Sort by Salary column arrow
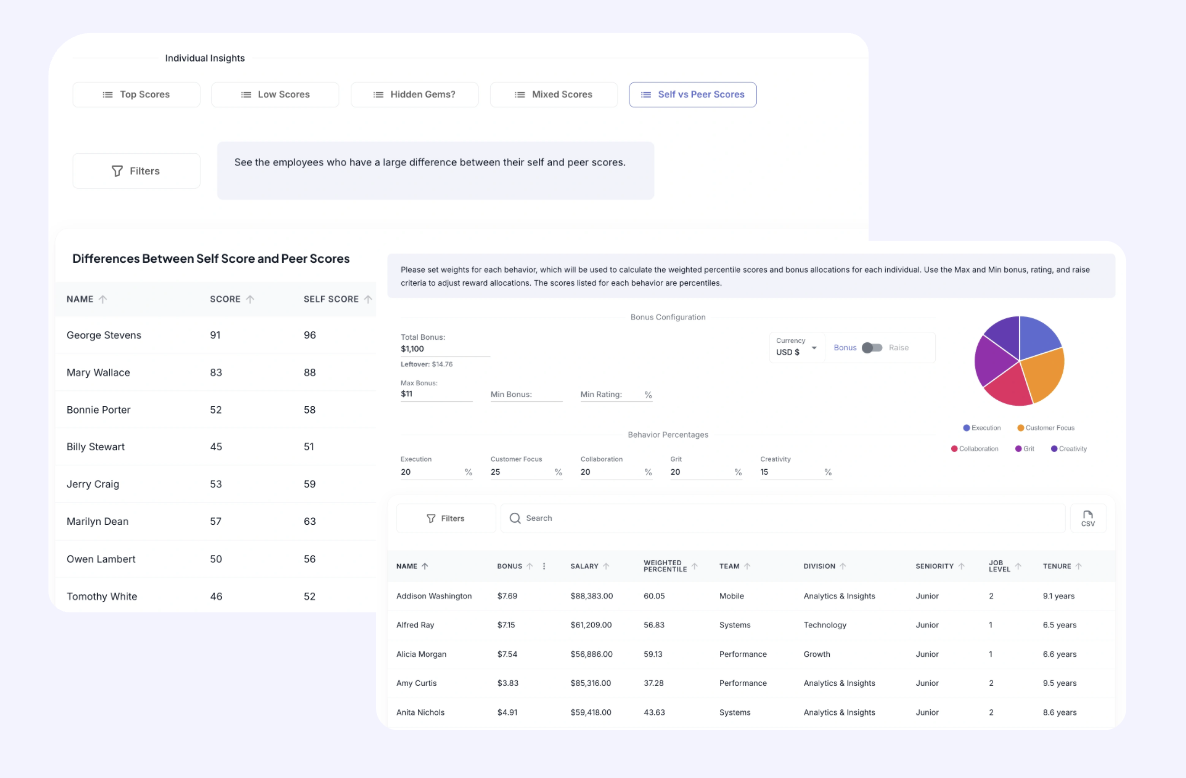 (x=607, y=566)
